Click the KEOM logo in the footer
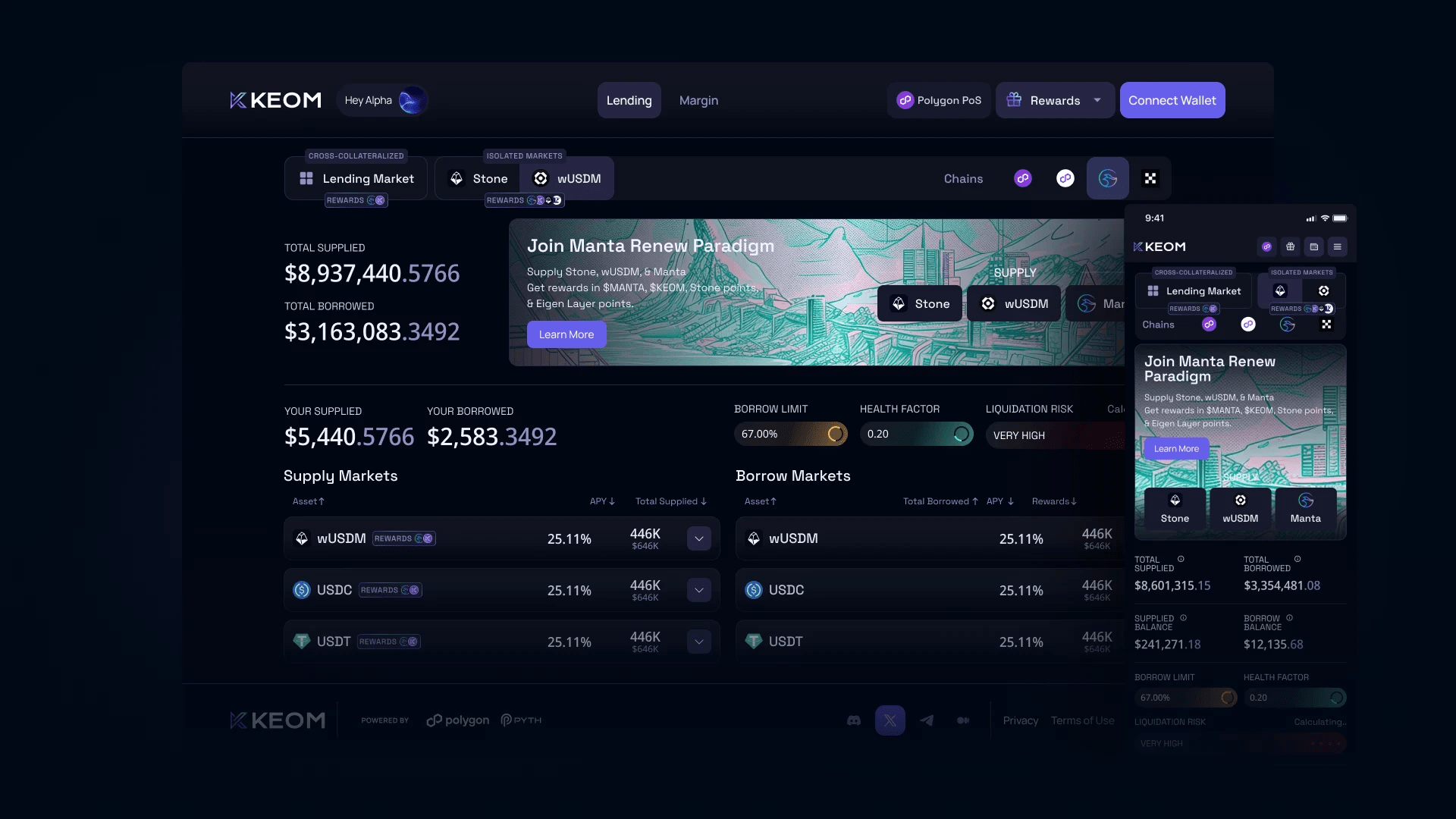 click(x=278, y=720)
